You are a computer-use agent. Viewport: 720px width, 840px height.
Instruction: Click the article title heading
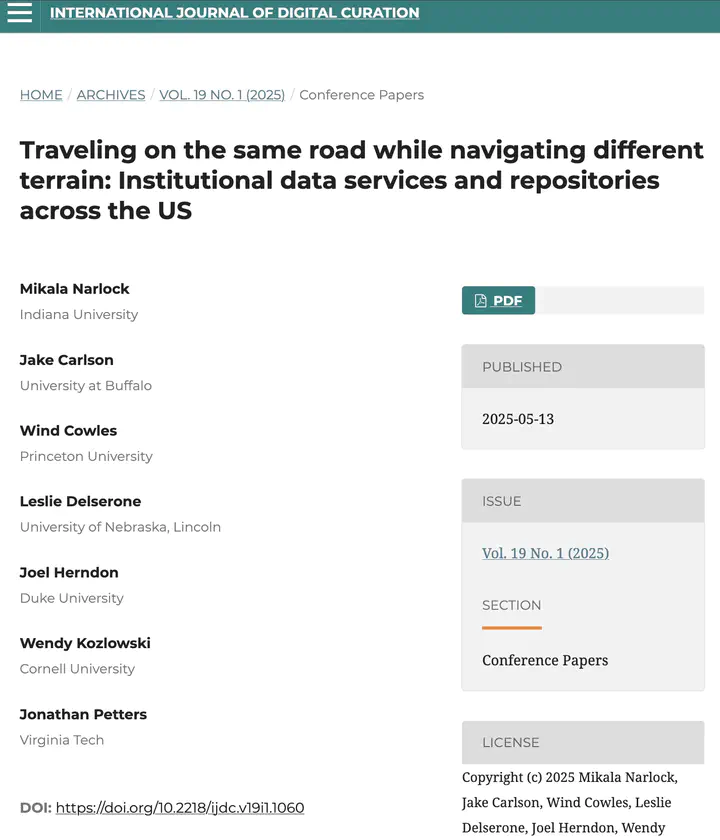tap(360, 180)
